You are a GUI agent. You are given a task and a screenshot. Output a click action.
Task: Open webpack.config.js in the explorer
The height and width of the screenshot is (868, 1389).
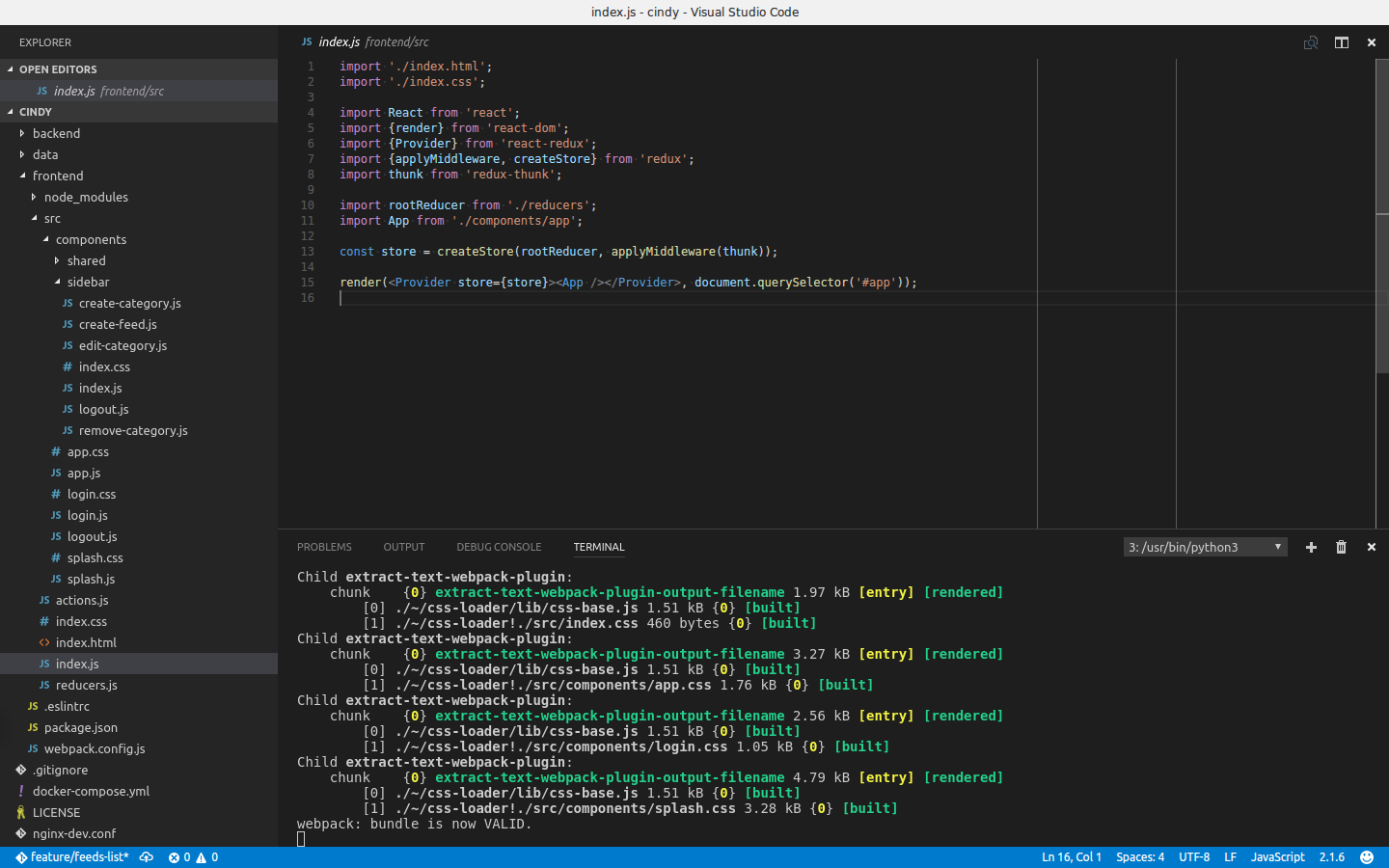(x=95, y=748)
